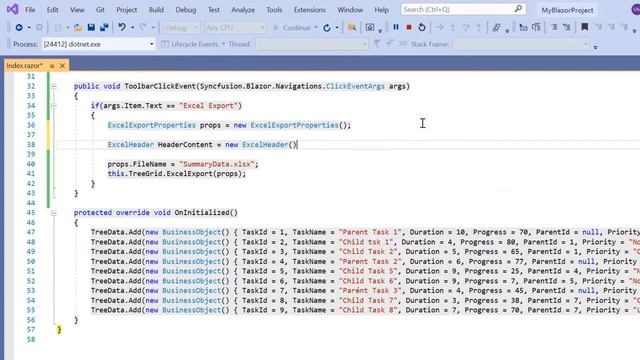Viewport: 640px width, 360px height.
Task: Click the Visual Studio logo icon
Action: tap(12, 9)
